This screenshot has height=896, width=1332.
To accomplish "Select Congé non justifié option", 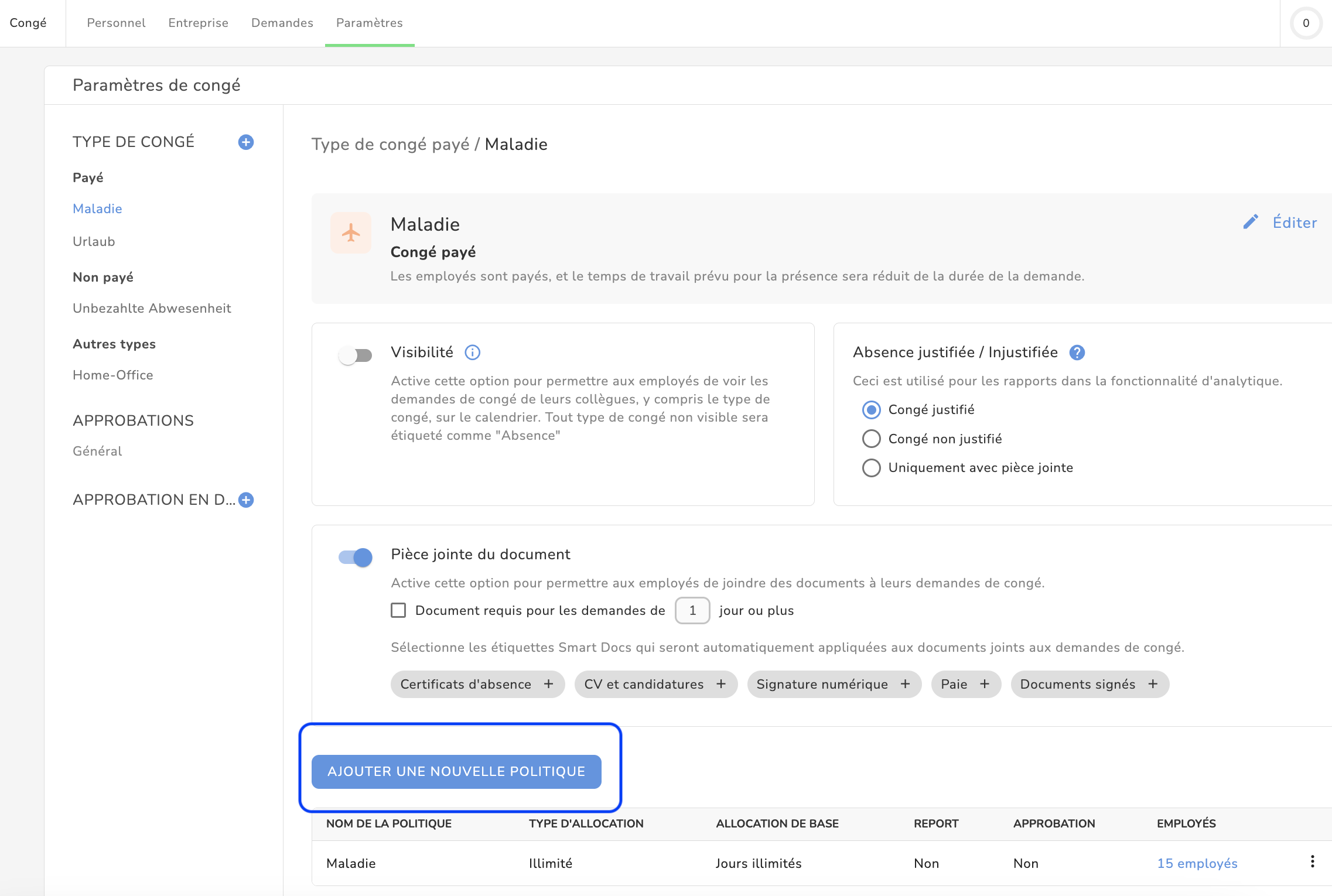I will (872, 439).
